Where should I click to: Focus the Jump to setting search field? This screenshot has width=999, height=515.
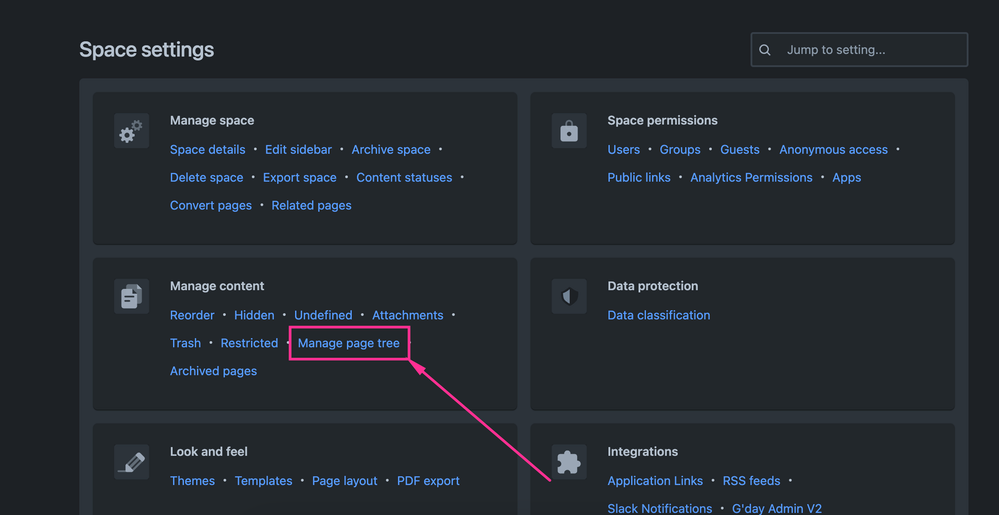[x=859, y=50]
